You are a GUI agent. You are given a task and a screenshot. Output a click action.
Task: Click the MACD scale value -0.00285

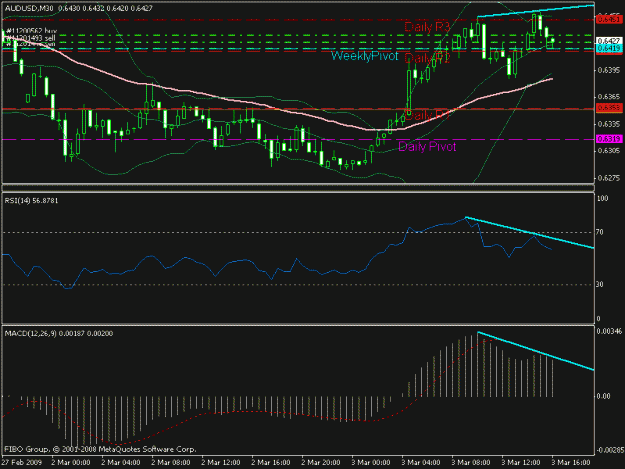[x=609, y=450]
